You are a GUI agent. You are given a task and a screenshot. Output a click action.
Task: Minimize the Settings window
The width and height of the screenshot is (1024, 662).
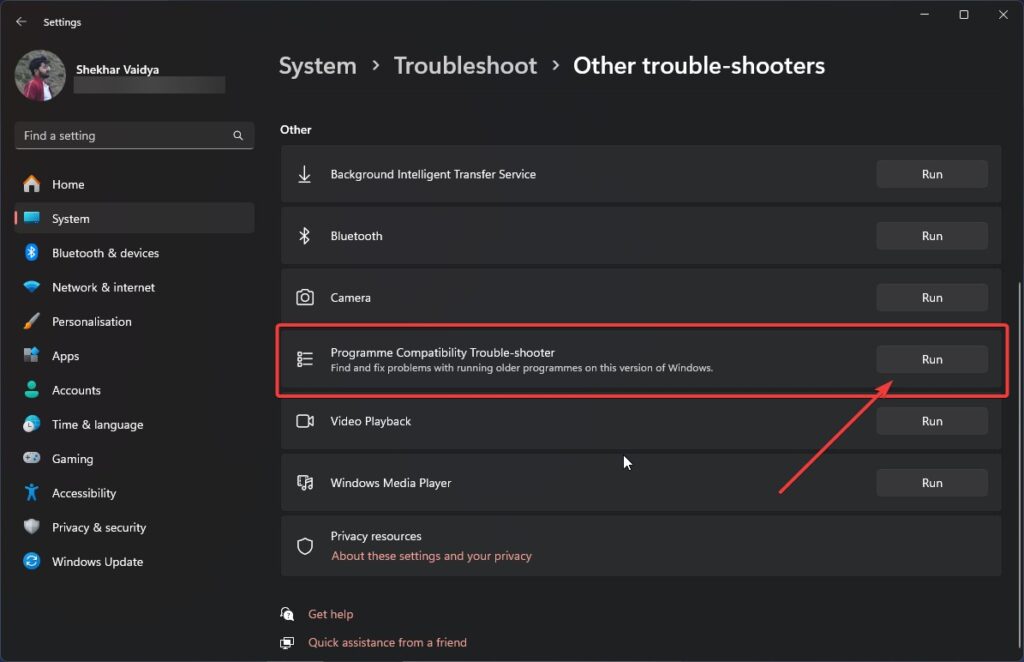point(924,14)
